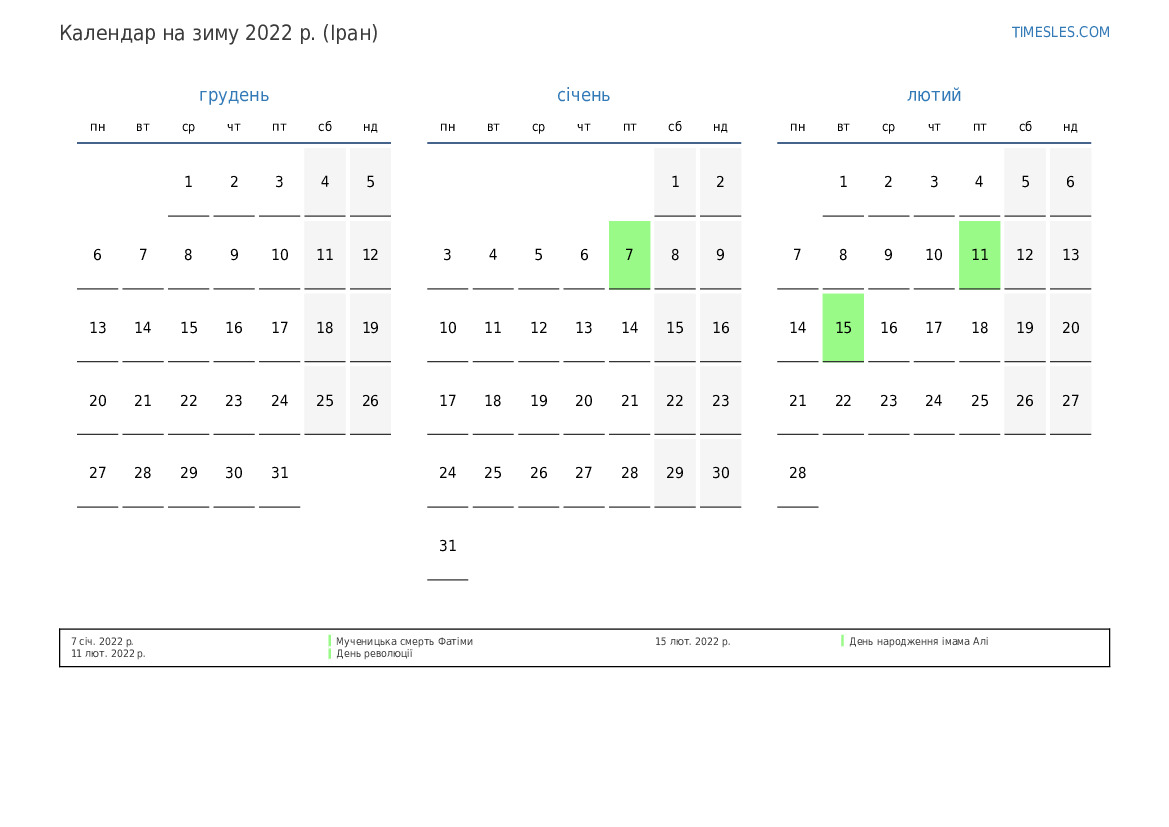Click the грудень month heading
1169x827 pixels.
[x=234, y=95]
